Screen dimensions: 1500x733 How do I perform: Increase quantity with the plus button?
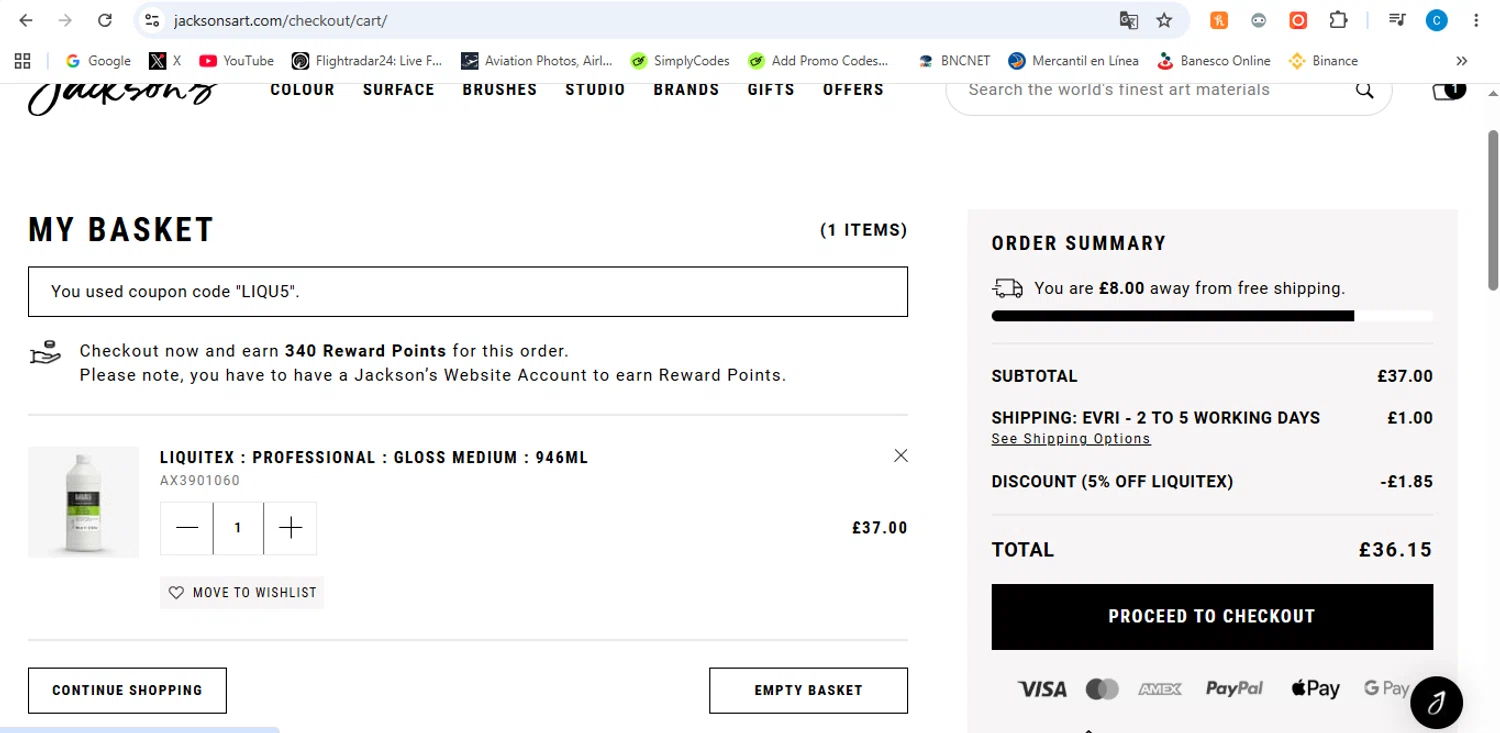point(290,528)
